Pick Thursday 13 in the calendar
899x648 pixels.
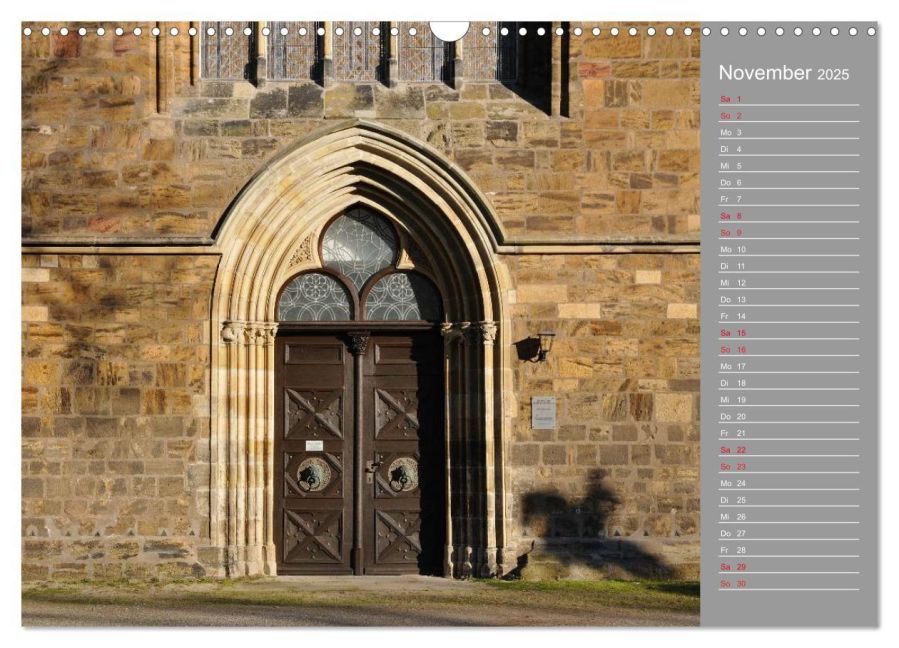click(788, 299)
